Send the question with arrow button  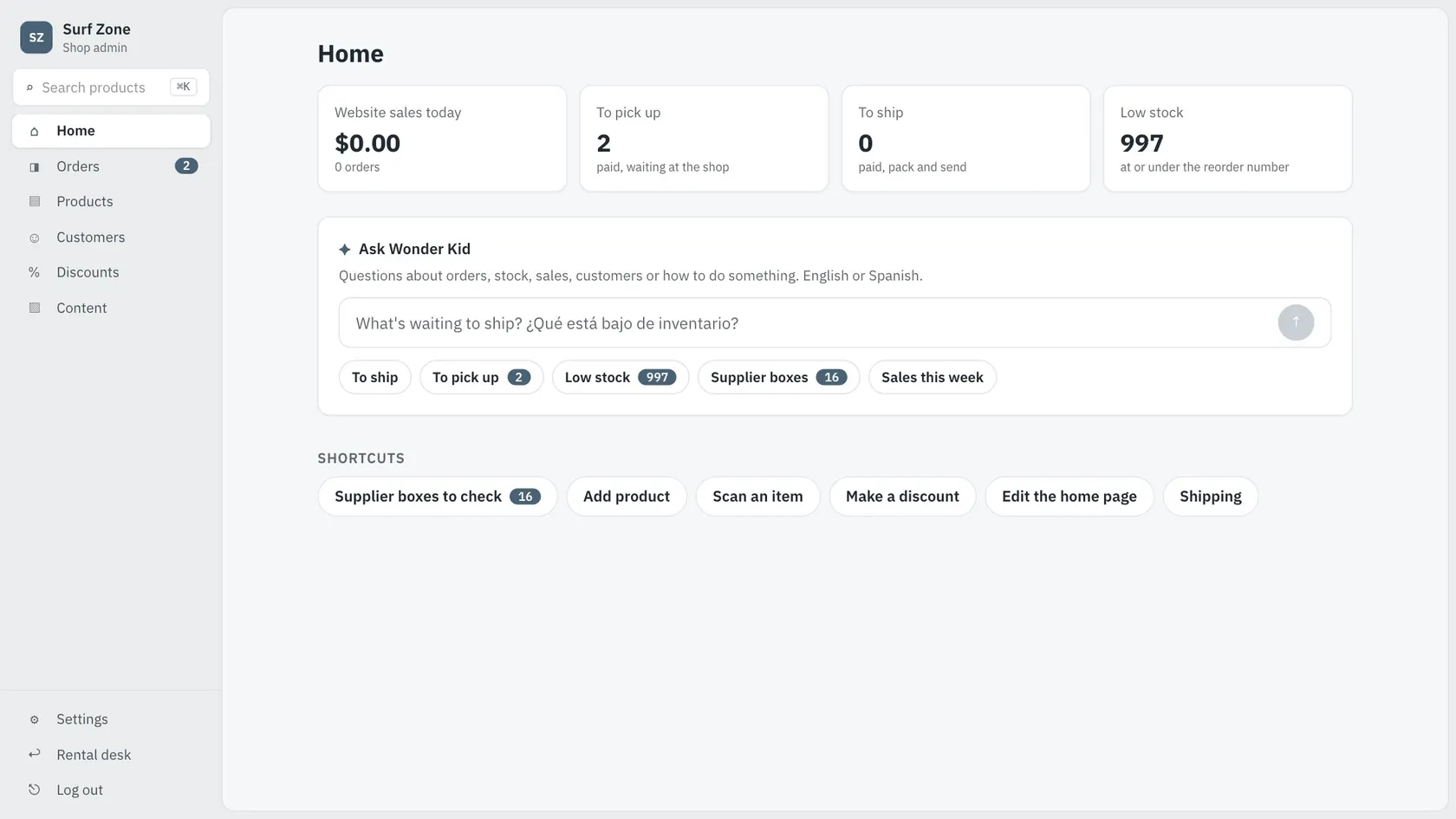click(x=1296, y=322)
